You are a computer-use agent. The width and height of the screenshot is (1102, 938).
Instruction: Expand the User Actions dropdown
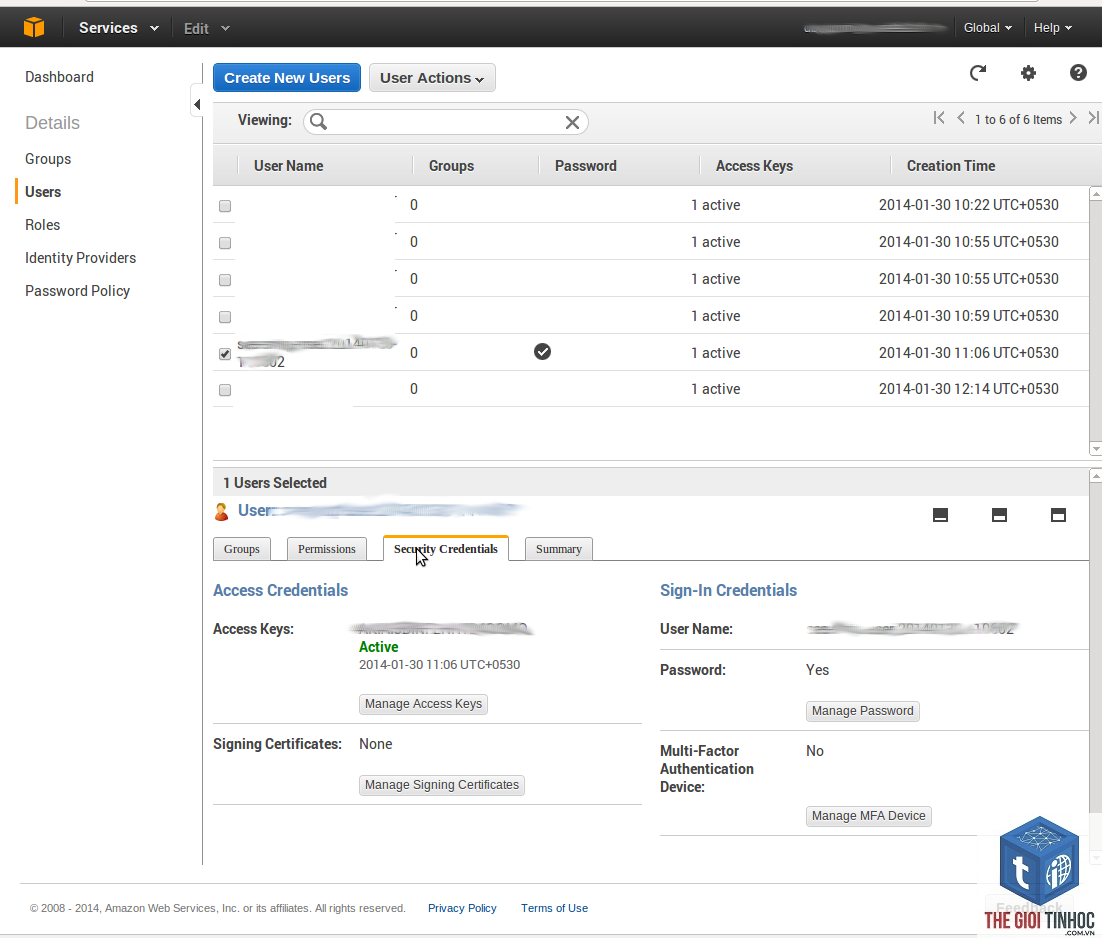432,77
